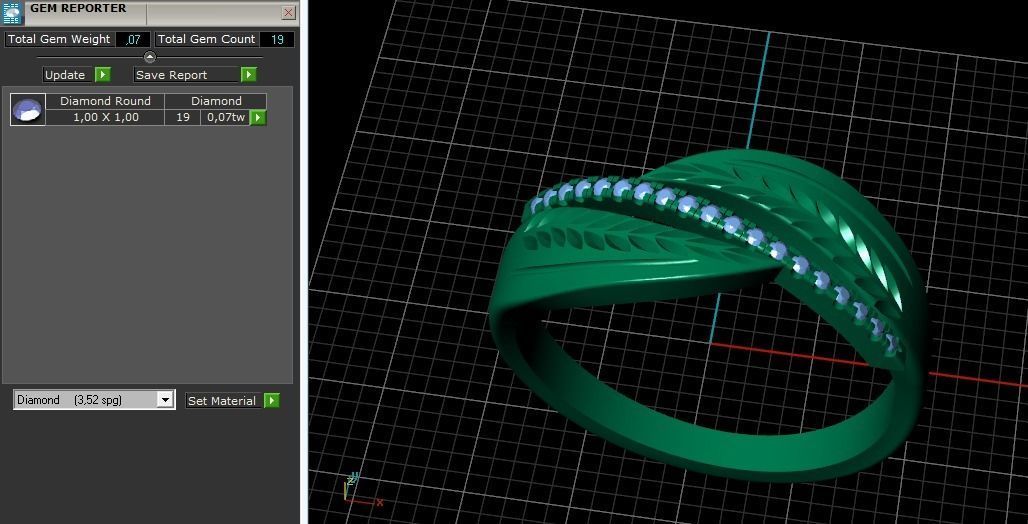Viewport: 1028px width, 524px height.
Task: Click the GEM REPORTER title bar
Action: coord(151,12)
